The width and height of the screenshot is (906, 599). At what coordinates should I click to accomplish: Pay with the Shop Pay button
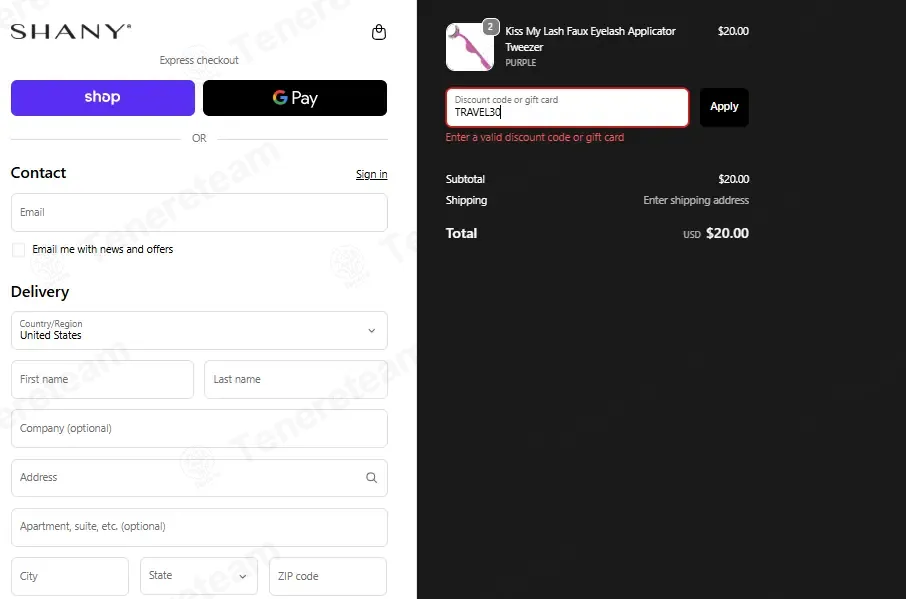click(x=103, y=98)
